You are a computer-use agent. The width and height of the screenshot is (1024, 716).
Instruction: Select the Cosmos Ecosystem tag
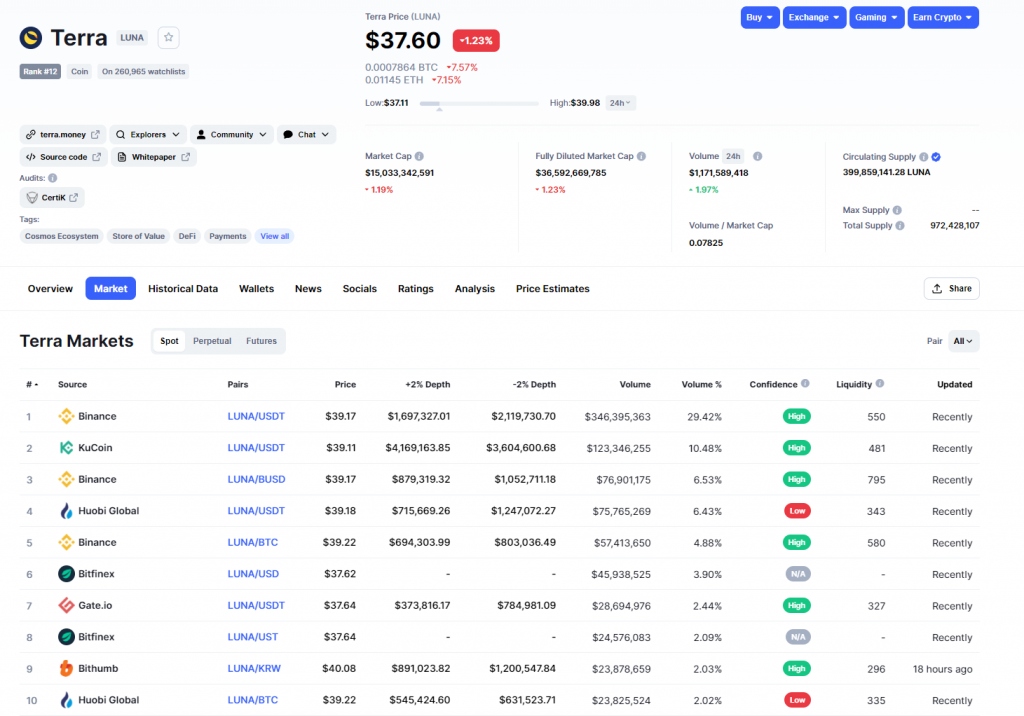tap(61, 236)
